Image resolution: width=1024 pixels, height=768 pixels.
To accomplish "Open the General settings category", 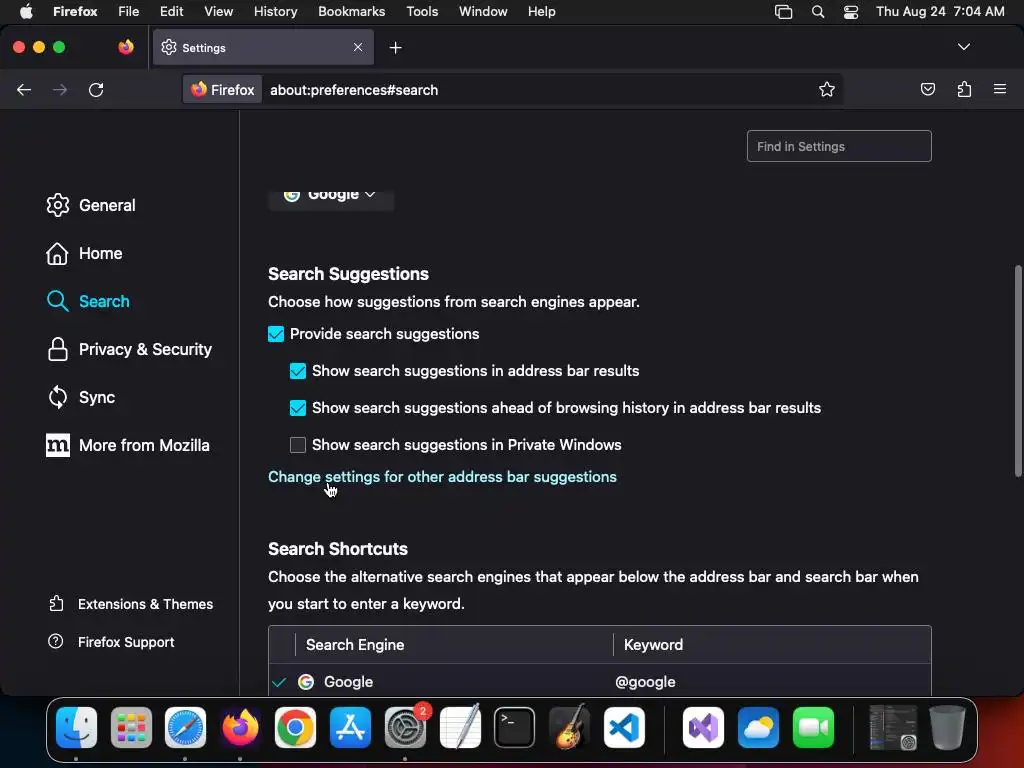I will (x=91, y=205).
